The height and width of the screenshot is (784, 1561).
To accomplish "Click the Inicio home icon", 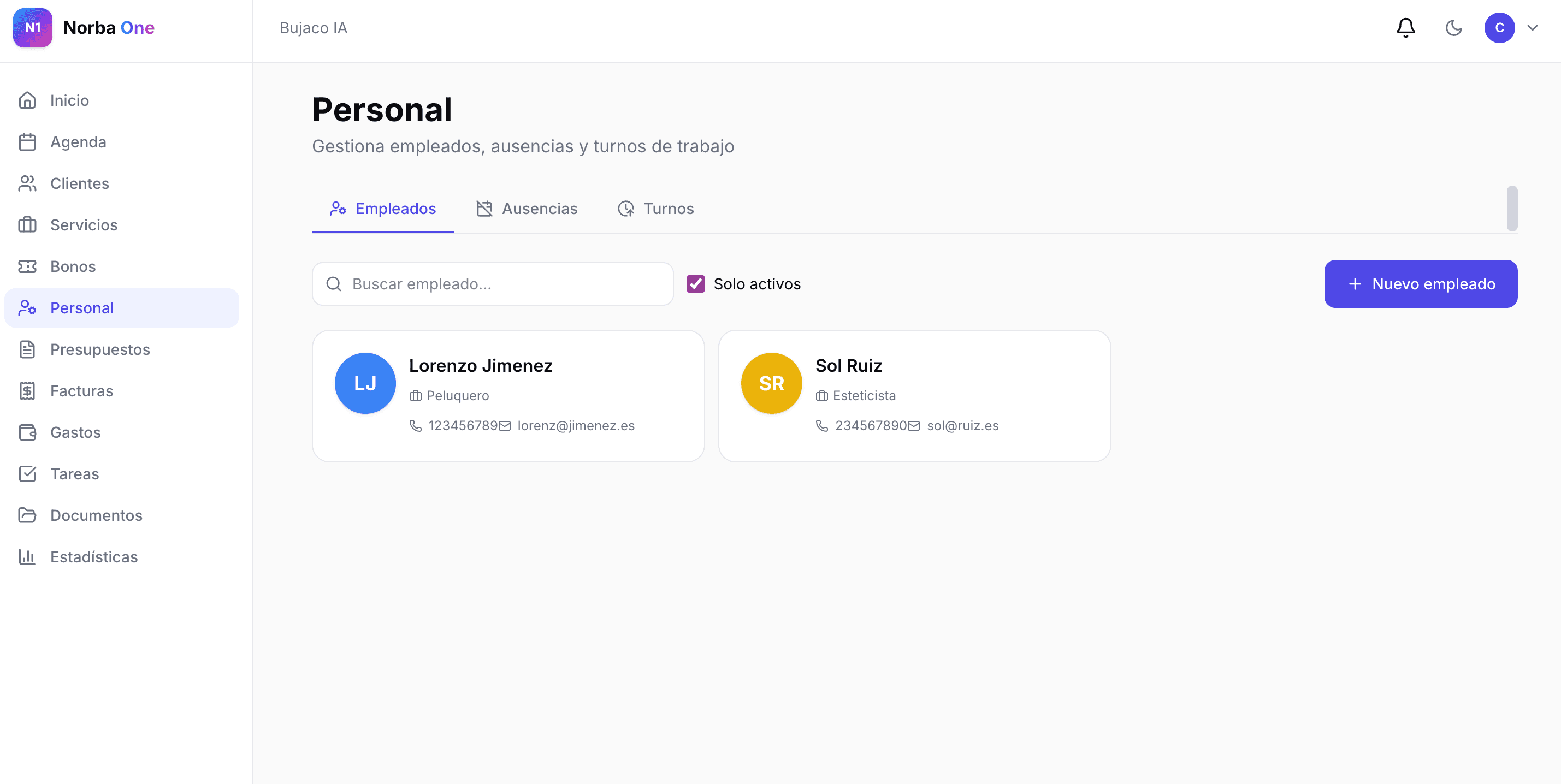I will click(27, 100).
